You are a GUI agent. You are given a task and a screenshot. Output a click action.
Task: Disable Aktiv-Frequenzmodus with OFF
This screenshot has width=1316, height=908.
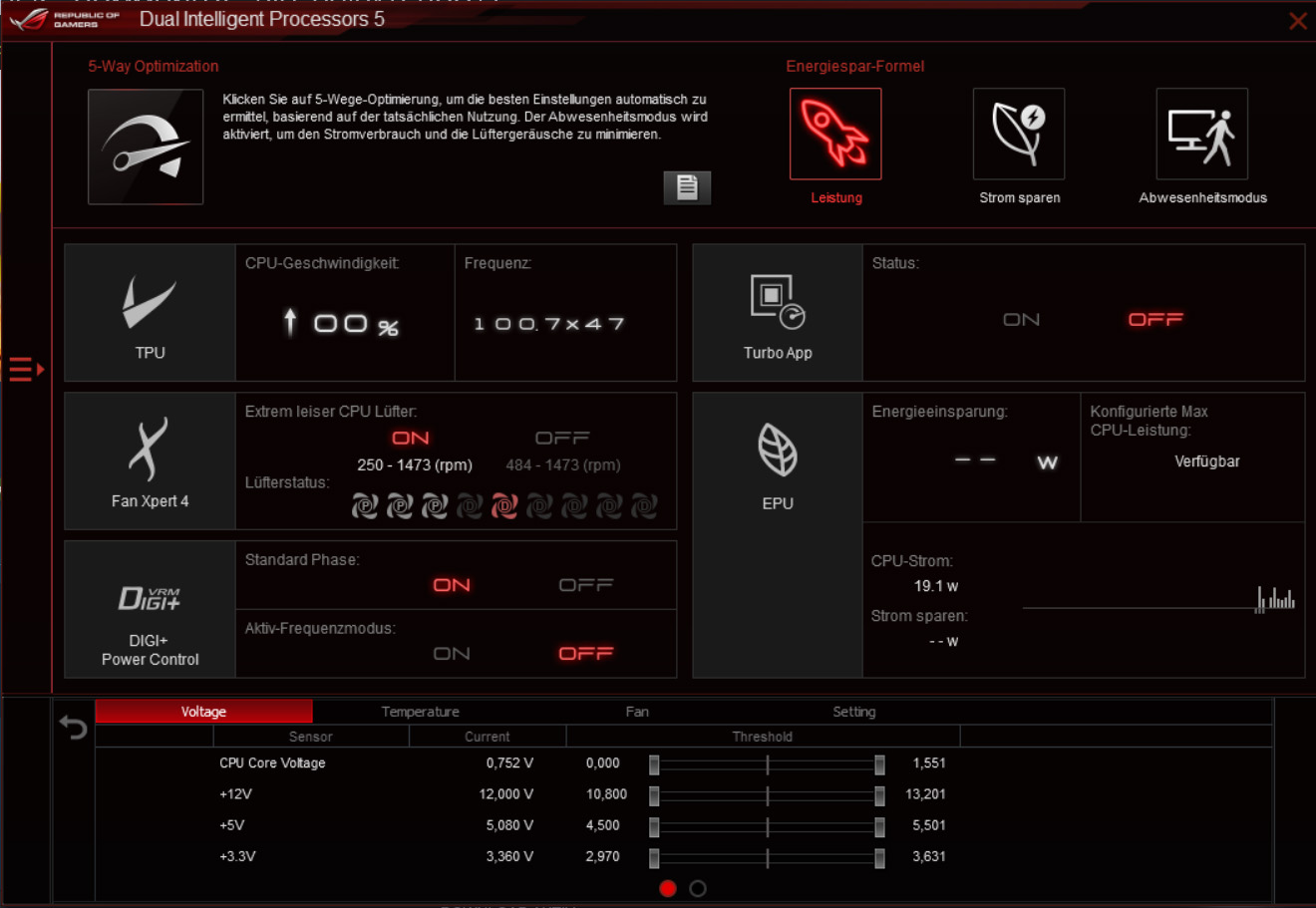click(x=586, y=654)
